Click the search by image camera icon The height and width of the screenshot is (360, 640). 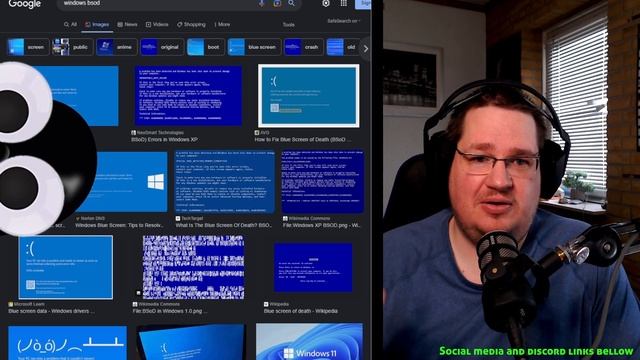[x=277, y=3]
